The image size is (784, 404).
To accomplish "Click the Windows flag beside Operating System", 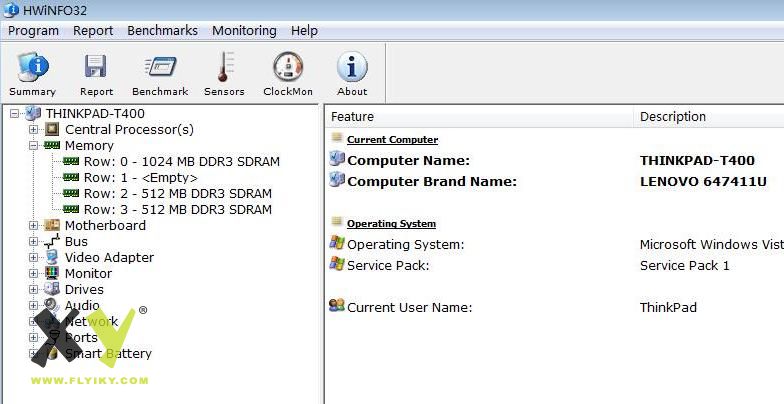I will [337, 243].
